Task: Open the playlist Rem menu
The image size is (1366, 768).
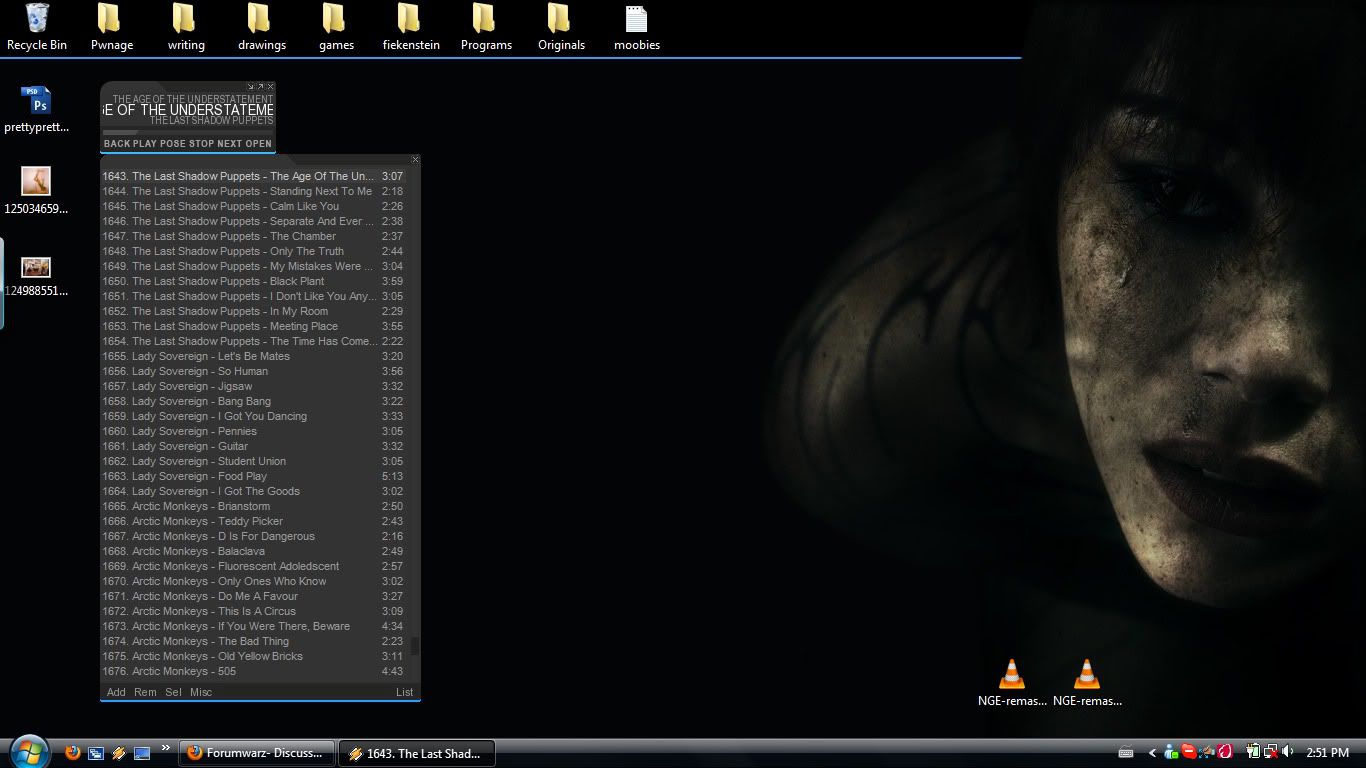Action: (145, 692)
